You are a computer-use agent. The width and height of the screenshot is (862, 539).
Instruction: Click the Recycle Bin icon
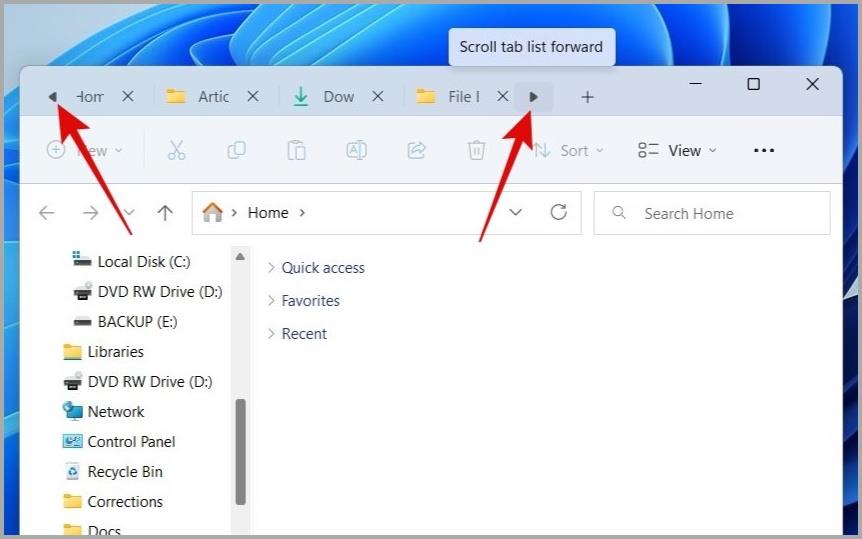pos(72,471)
